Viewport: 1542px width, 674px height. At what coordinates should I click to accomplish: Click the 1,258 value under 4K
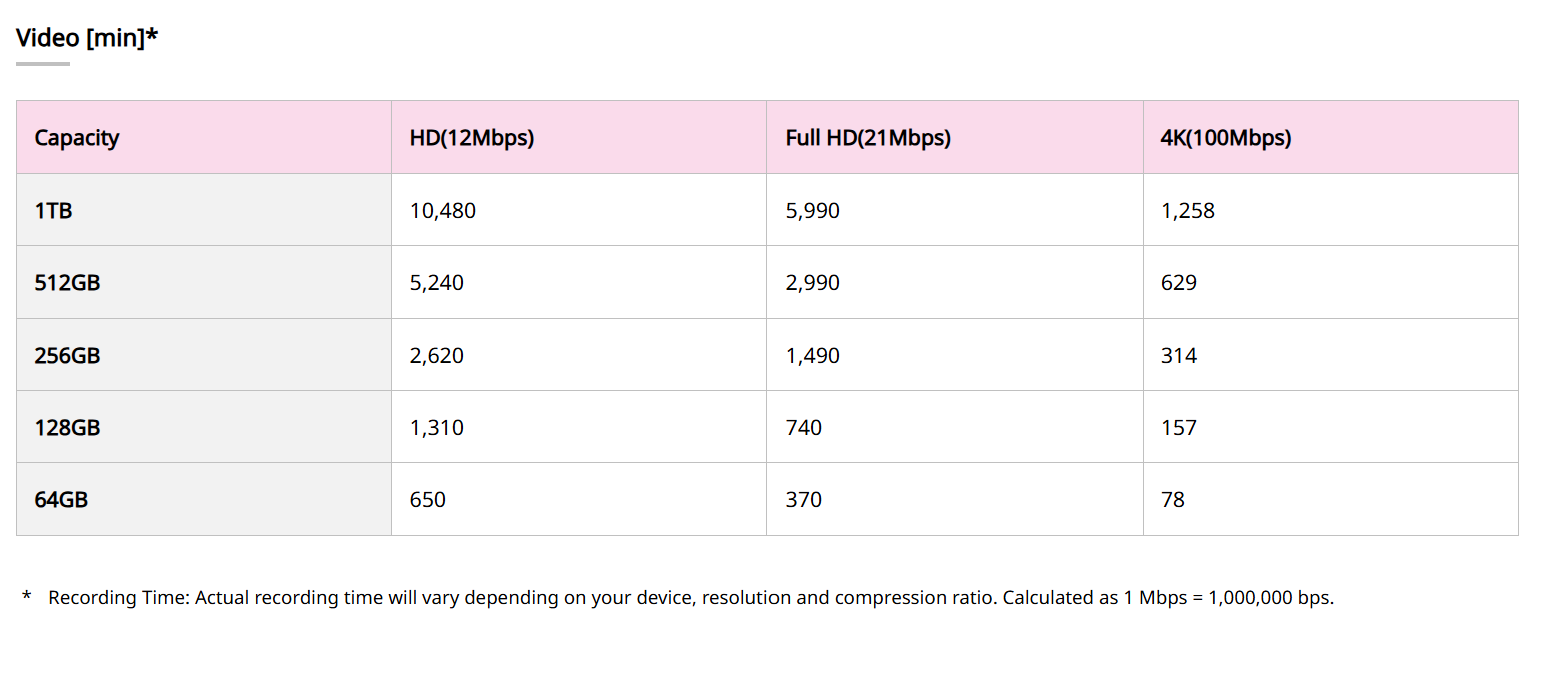click(x=1188, y=211)
